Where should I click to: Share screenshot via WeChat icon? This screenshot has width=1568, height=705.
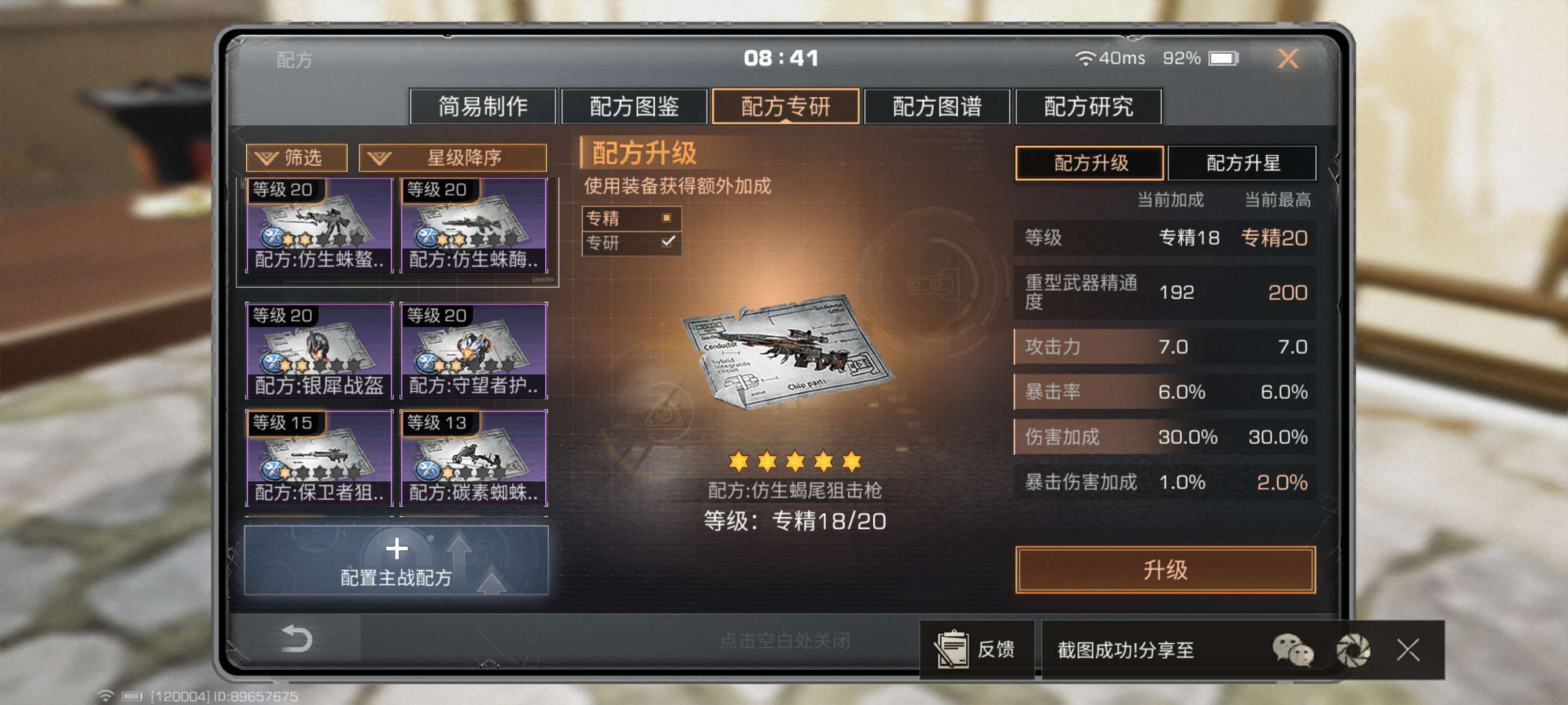pos(1293,650)
